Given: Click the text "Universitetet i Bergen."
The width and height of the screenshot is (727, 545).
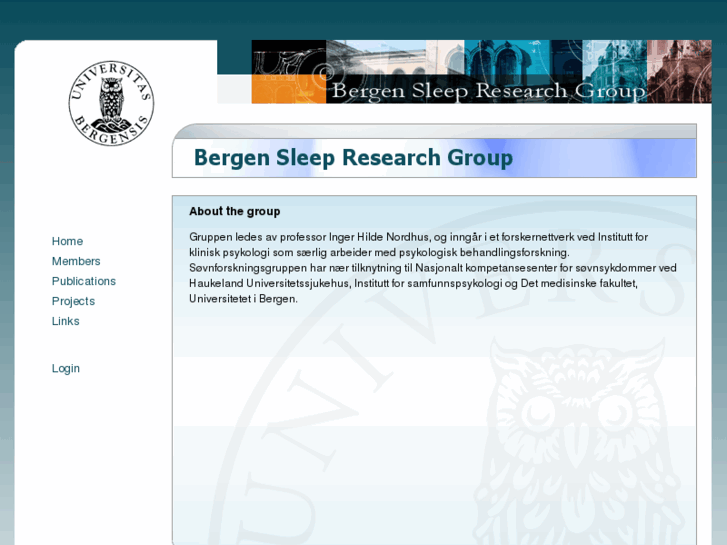Looking at the screenshot, I should coord(243,299).
